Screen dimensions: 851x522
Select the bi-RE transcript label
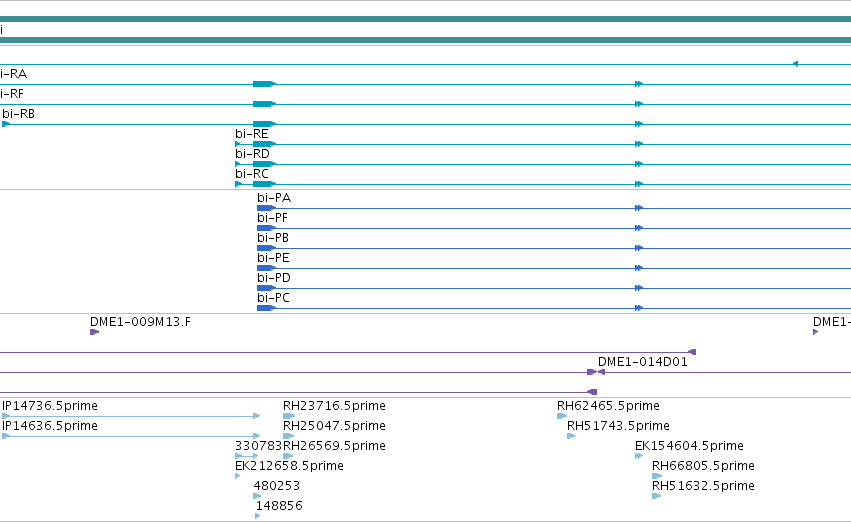pos(251,133)
